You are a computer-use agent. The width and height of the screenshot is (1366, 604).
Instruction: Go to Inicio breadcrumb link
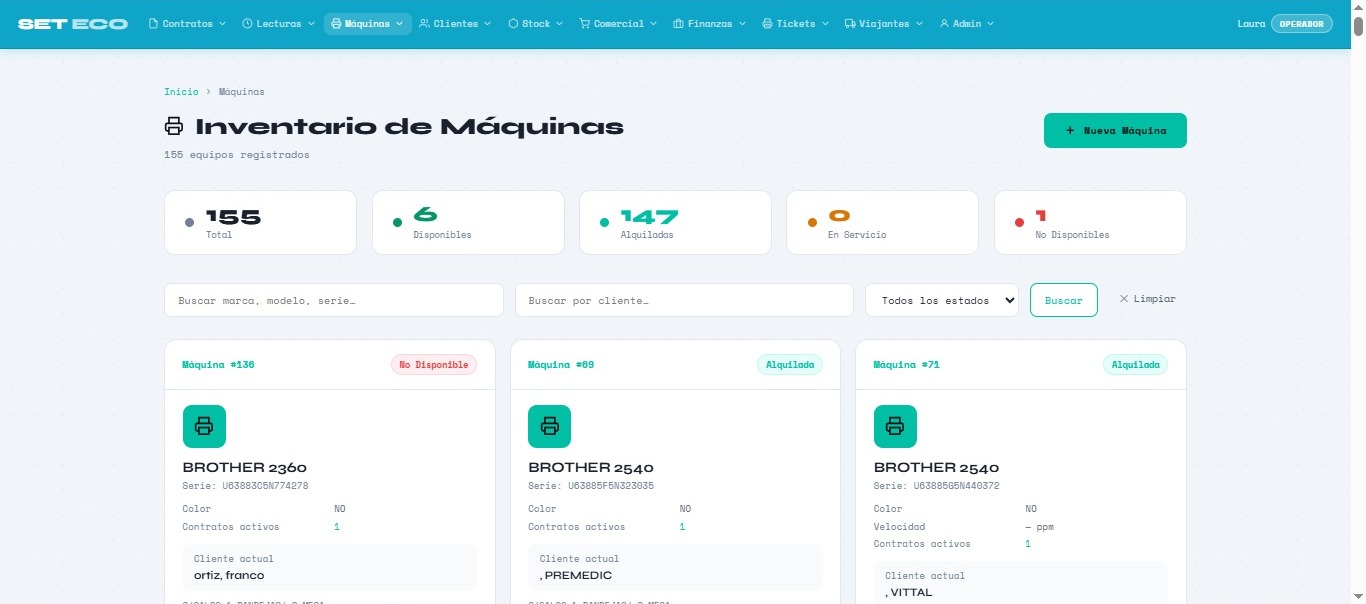click(181, 91)
